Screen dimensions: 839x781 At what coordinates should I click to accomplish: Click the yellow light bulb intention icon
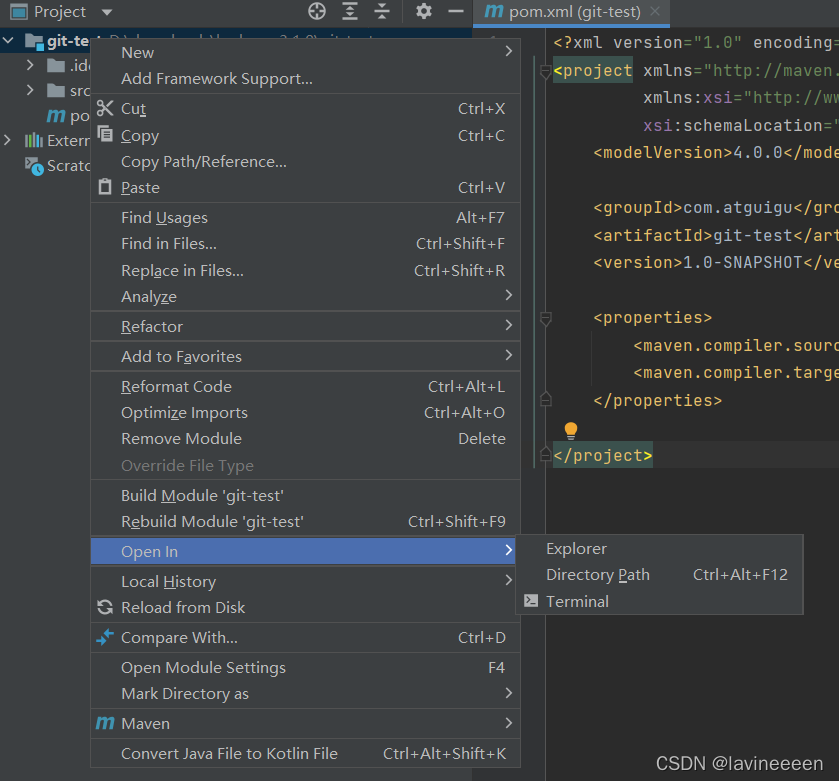coord(571,431)
